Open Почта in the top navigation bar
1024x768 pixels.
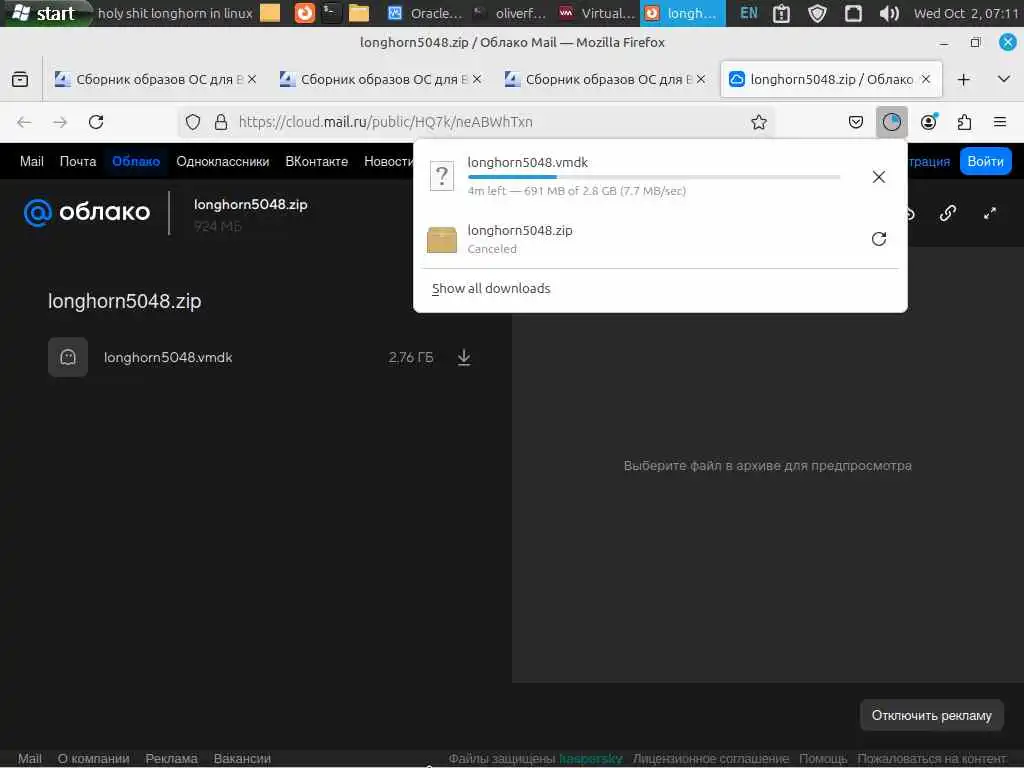click(x=78, y=161)
